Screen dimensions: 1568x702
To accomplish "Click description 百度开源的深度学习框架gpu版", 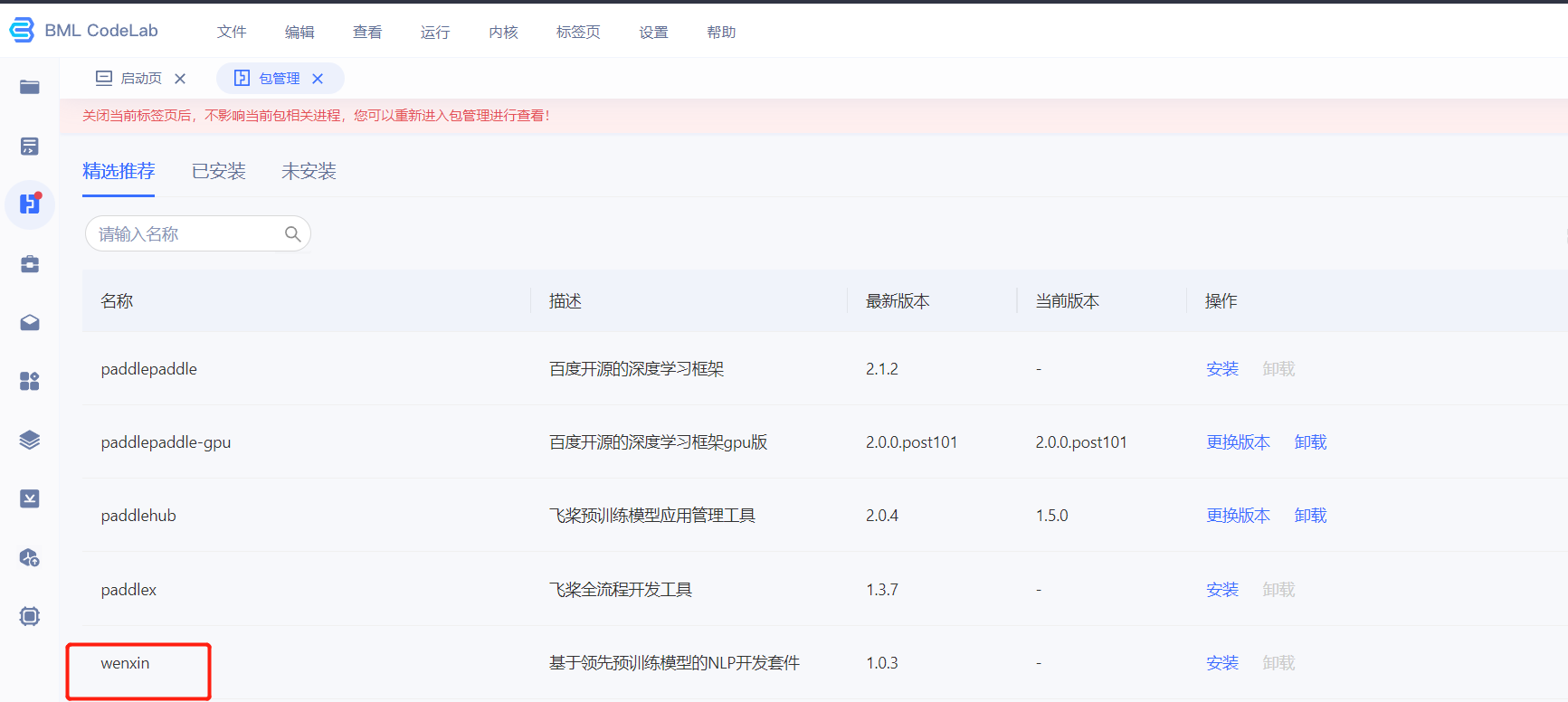I will click(x=658, y=442).
